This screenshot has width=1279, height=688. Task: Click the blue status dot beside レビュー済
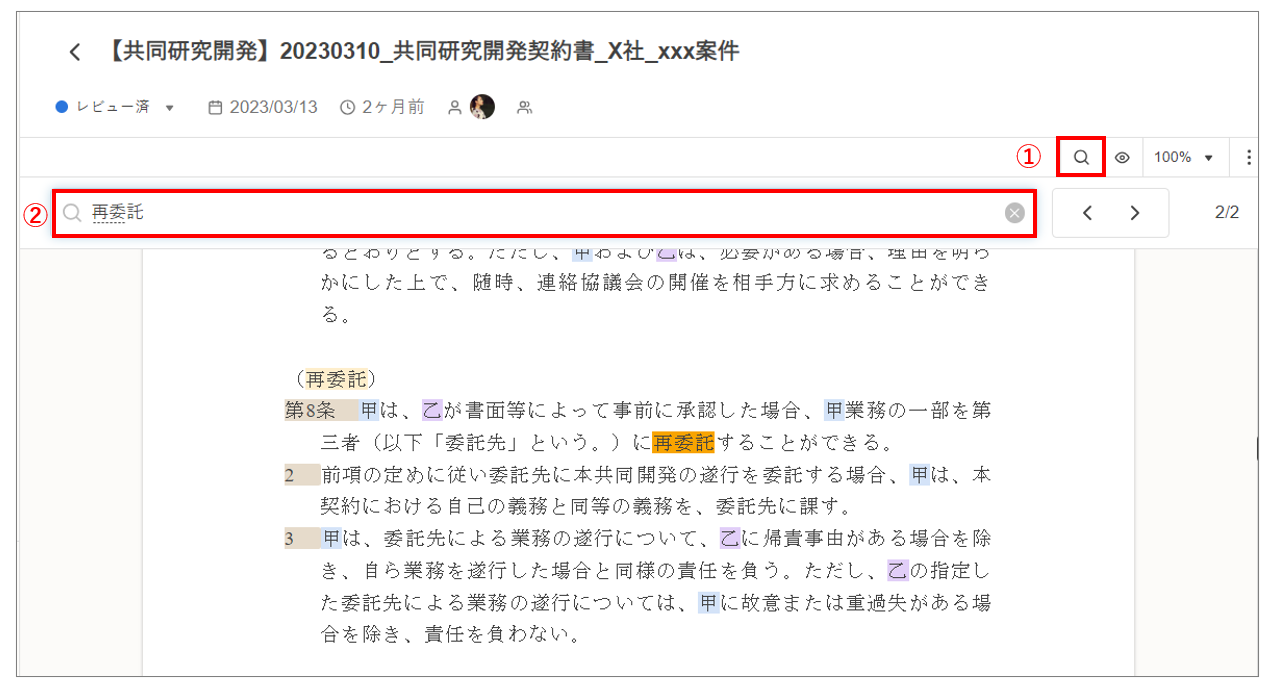(x=62, y=107)
